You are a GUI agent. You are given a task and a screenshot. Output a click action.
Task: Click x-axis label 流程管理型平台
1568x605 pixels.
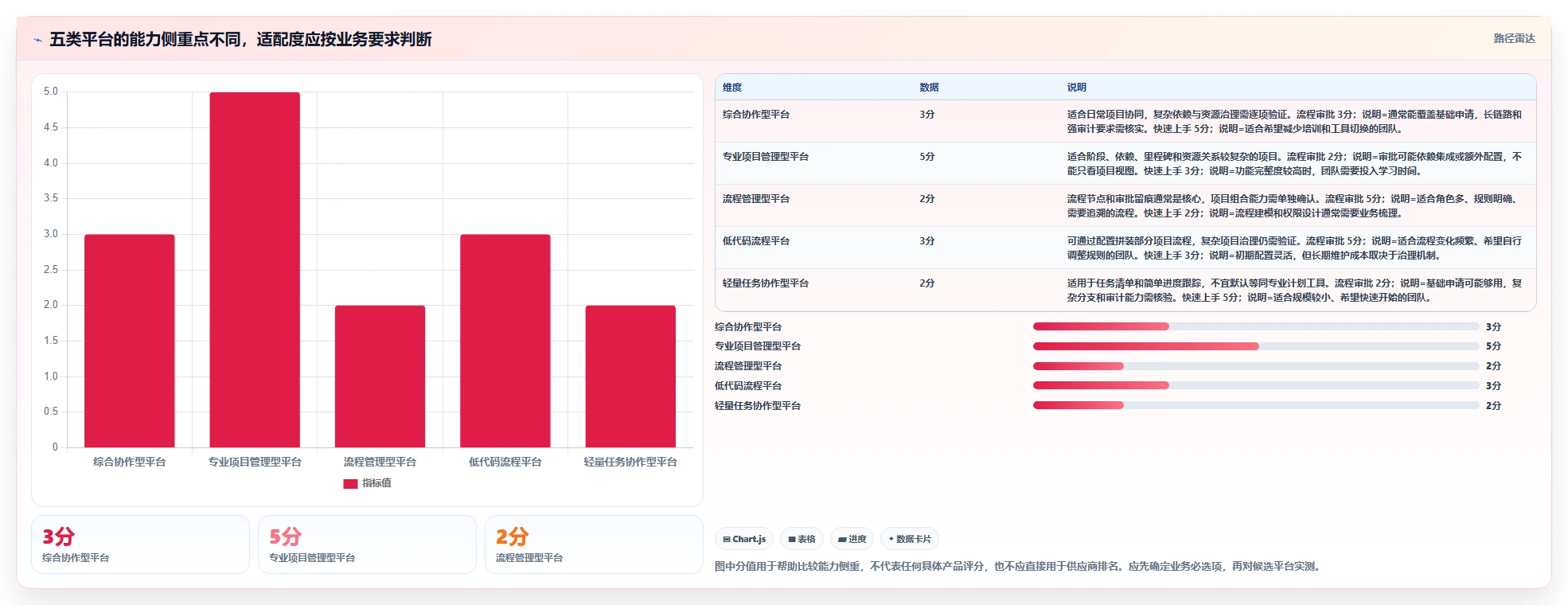click(380, 462)
